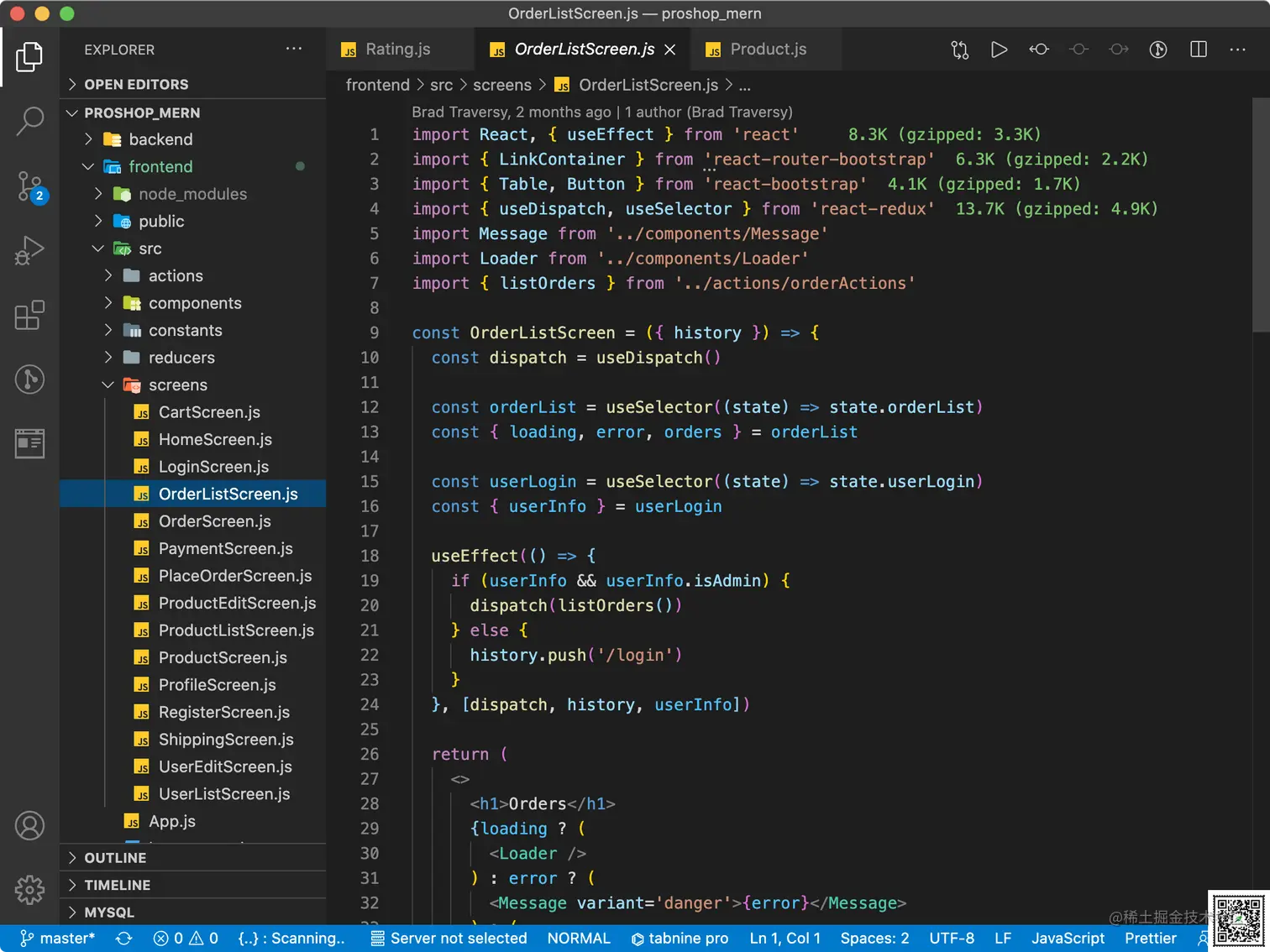This screenshot has width=1270, height=952.
Task: Collapse the src folder
Action: [194, 248]
